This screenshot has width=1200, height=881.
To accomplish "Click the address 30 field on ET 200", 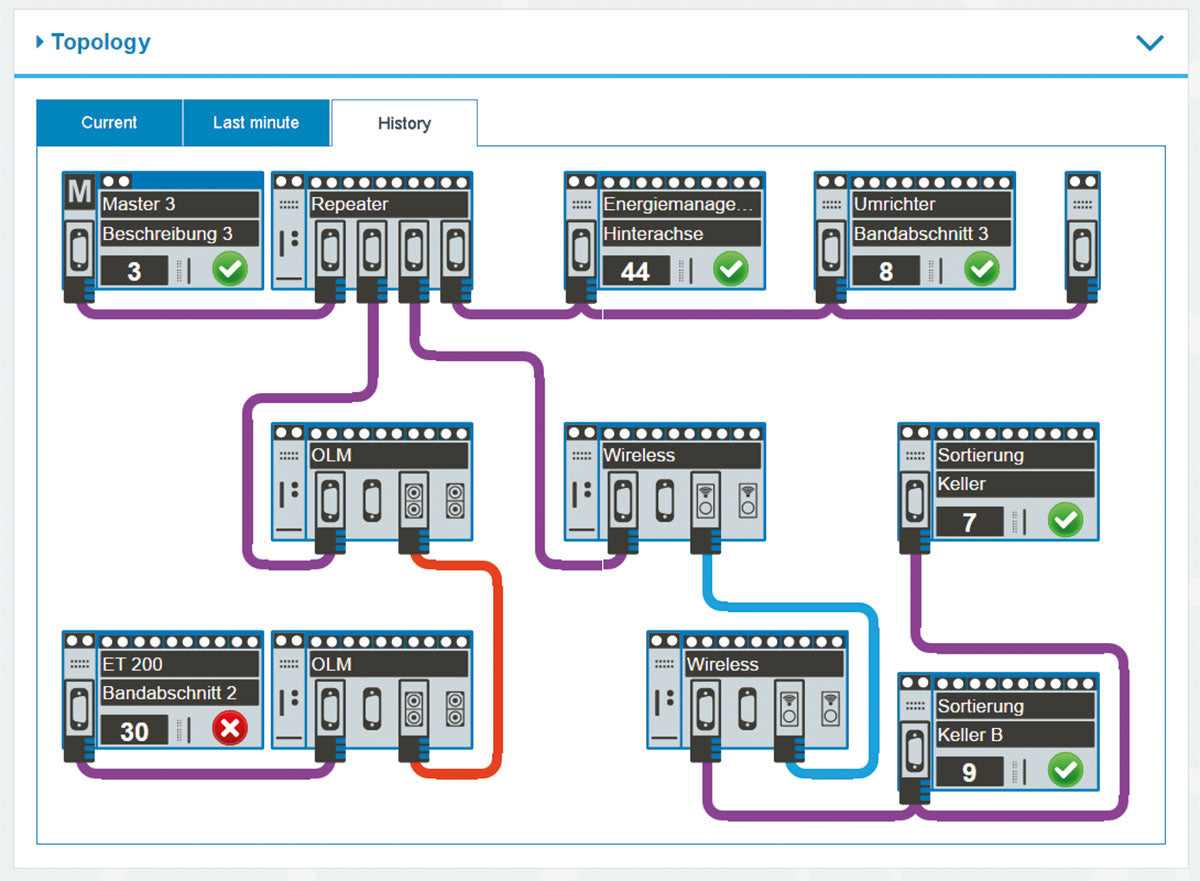I will [x=134, y=731].
